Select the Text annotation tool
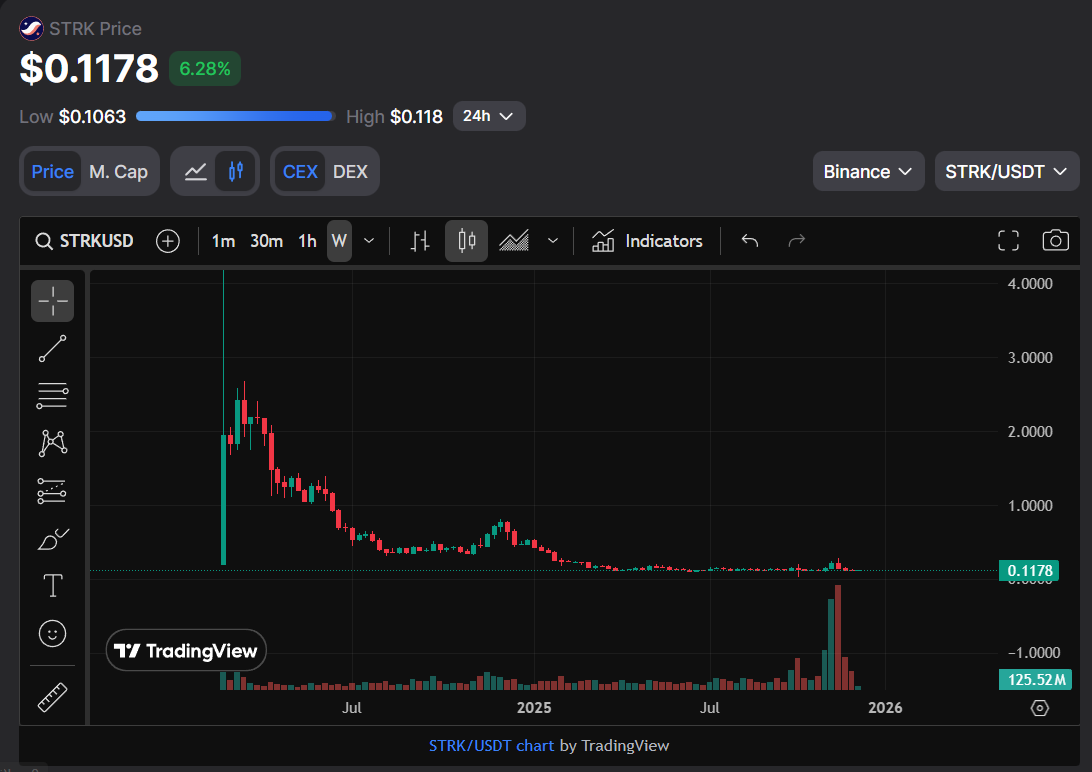The height and width of the screenshot is (772, 1092). (x=52, y=586)
